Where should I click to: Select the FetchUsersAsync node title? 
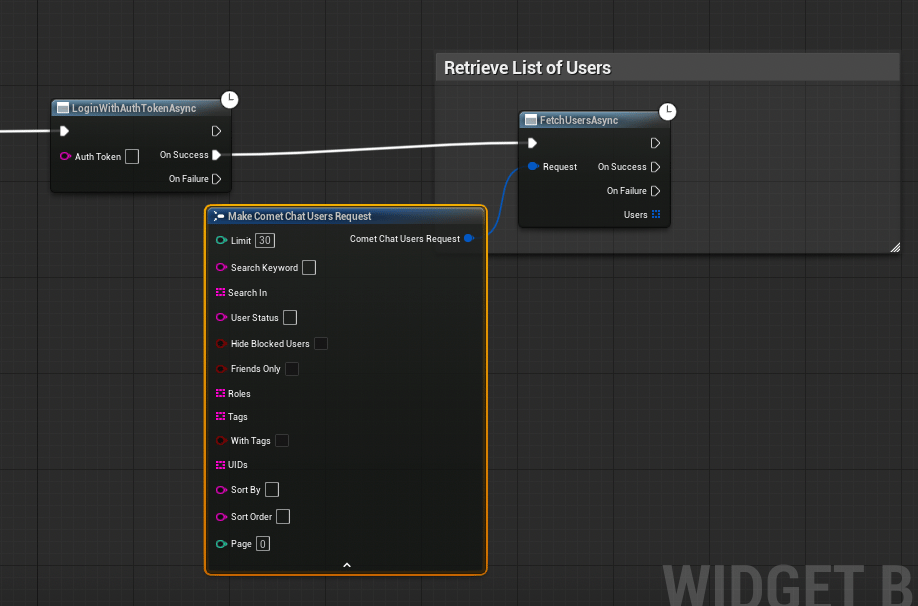(578, 120)
